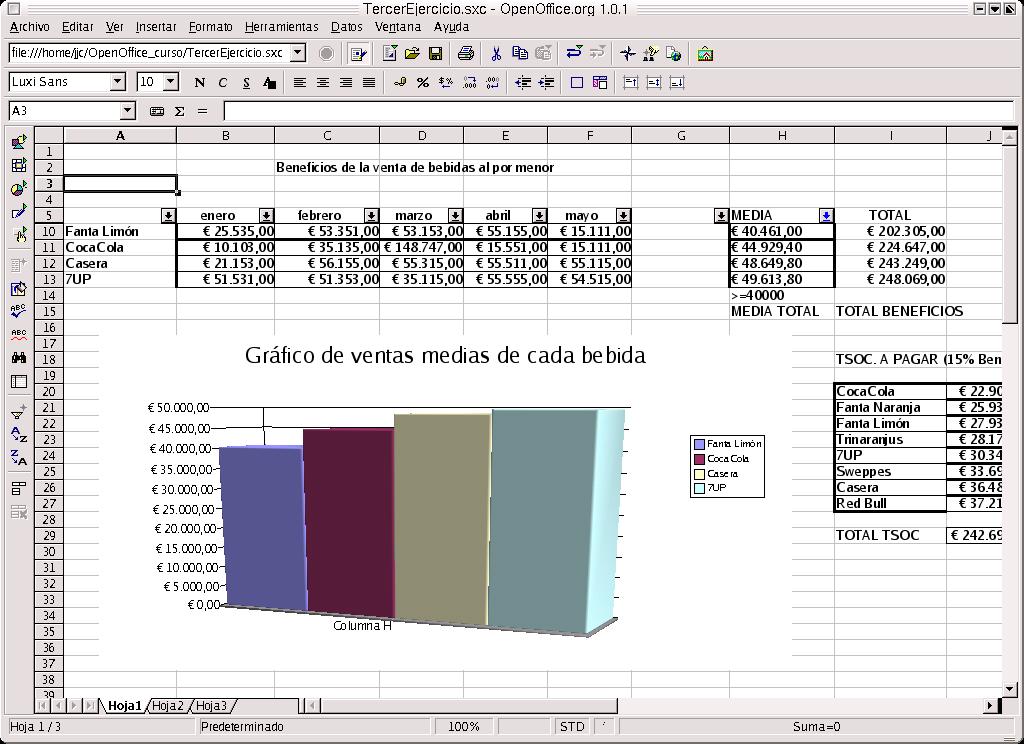Sort descending with the Z-A icon
1024x744 pixels.
(19, 458)
